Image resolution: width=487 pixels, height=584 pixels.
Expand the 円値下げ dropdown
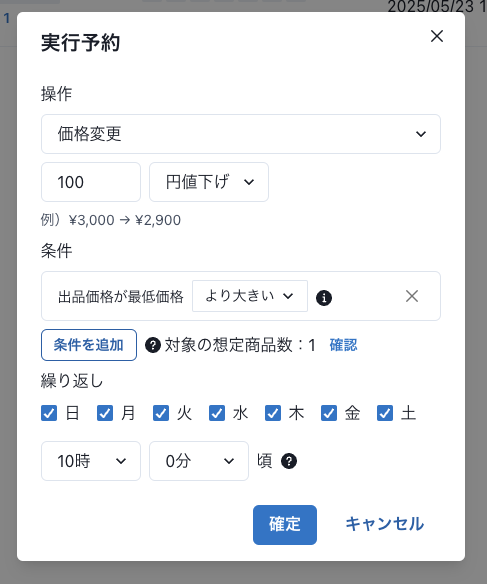(x=209, y=182)
